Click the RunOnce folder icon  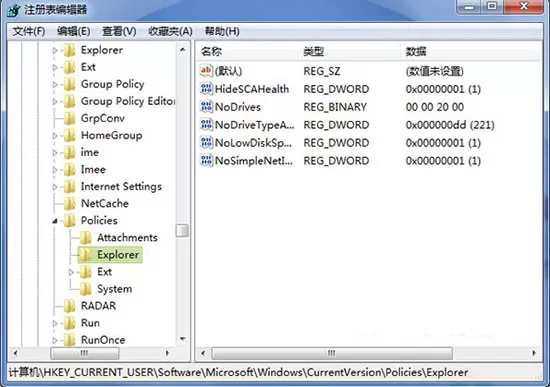pyautogui.click(x=70, y=340)
